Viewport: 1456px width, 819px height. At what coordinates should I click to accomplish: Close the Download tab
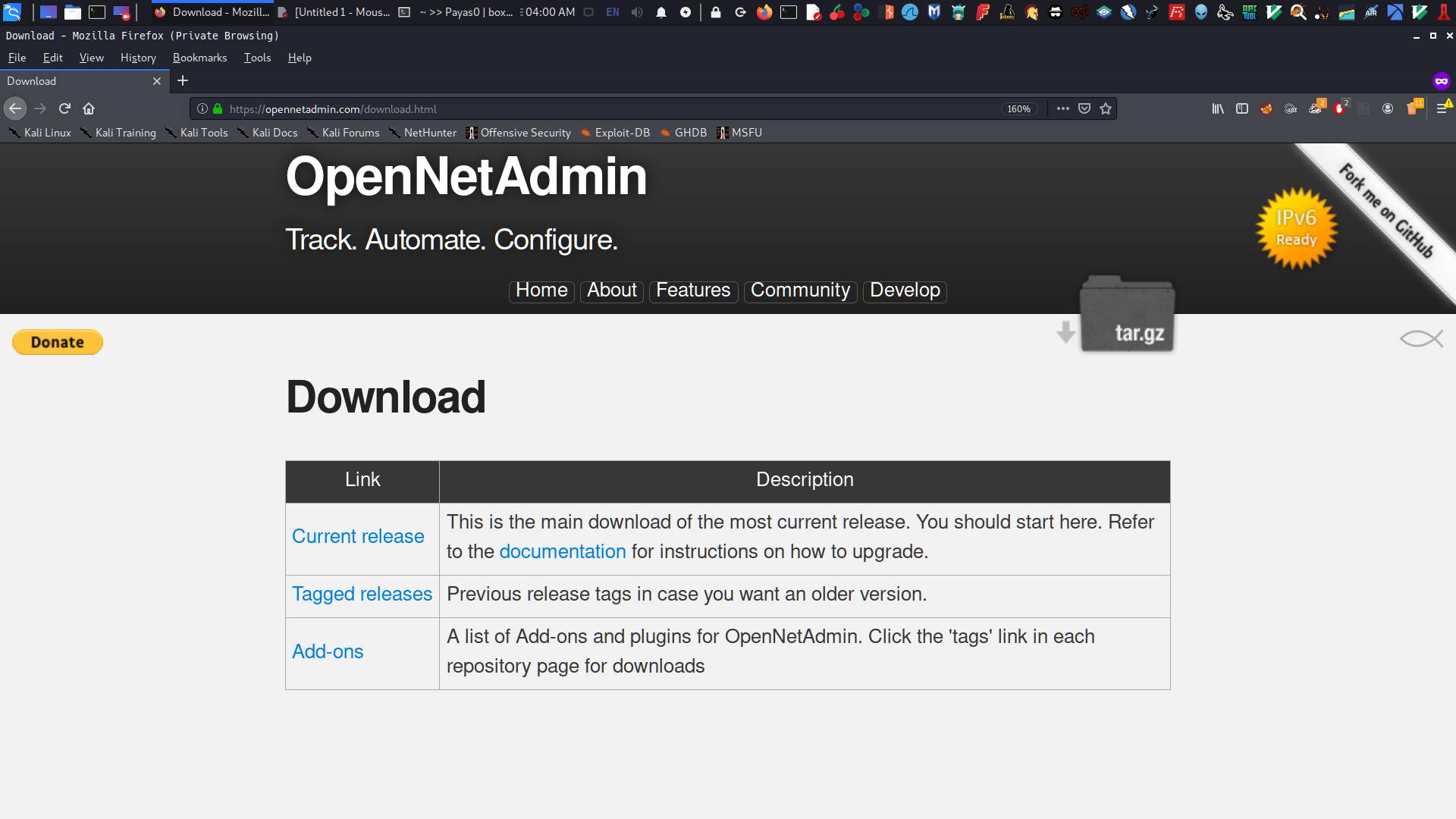157,81
